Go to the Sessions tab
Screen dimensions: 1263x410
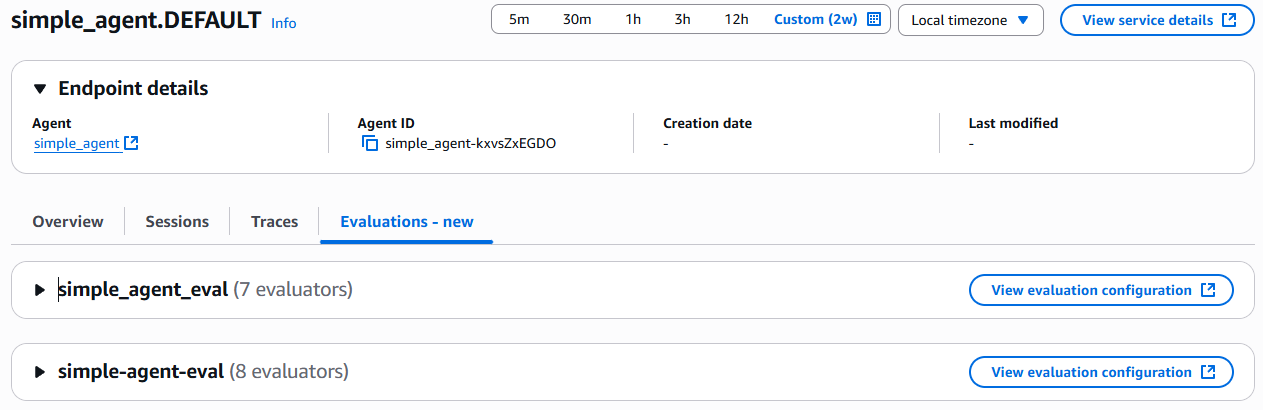(177, 222)
